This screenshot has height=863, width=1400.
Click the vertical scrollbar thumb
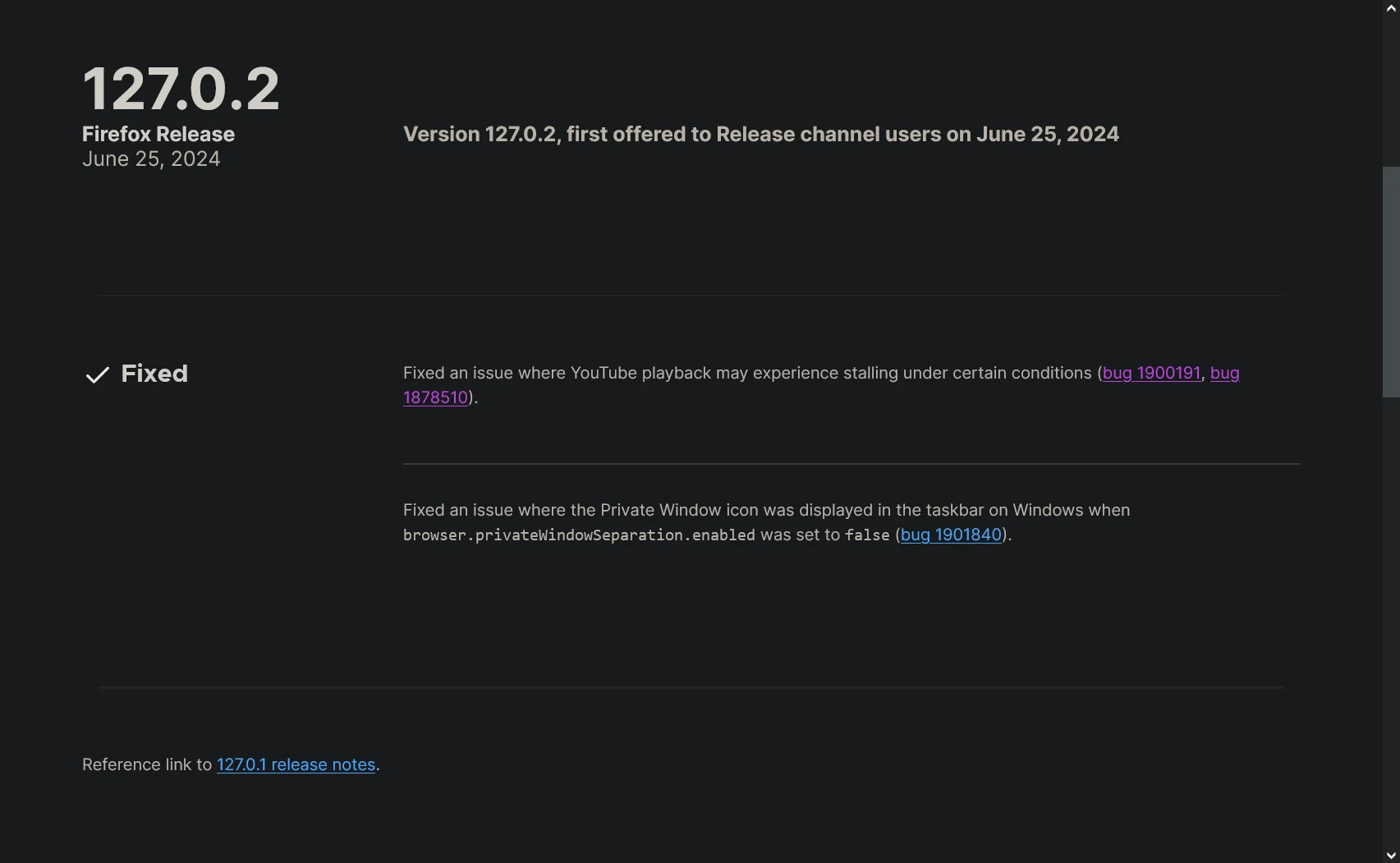(1391, 282)
